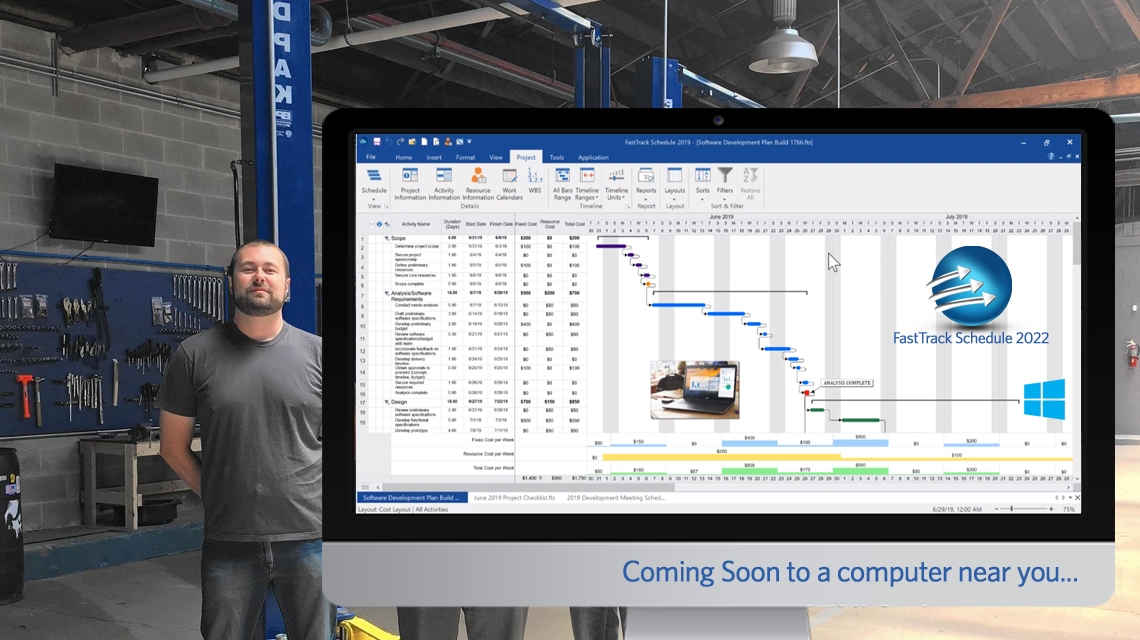Collapse the Scope activity group
The image size is (1140, 640).
(386, 237)
